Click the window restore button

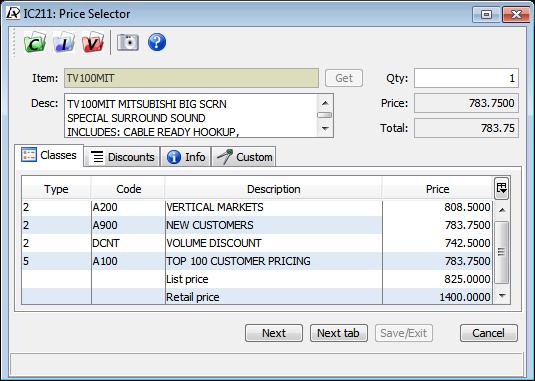tap(486, 14)
